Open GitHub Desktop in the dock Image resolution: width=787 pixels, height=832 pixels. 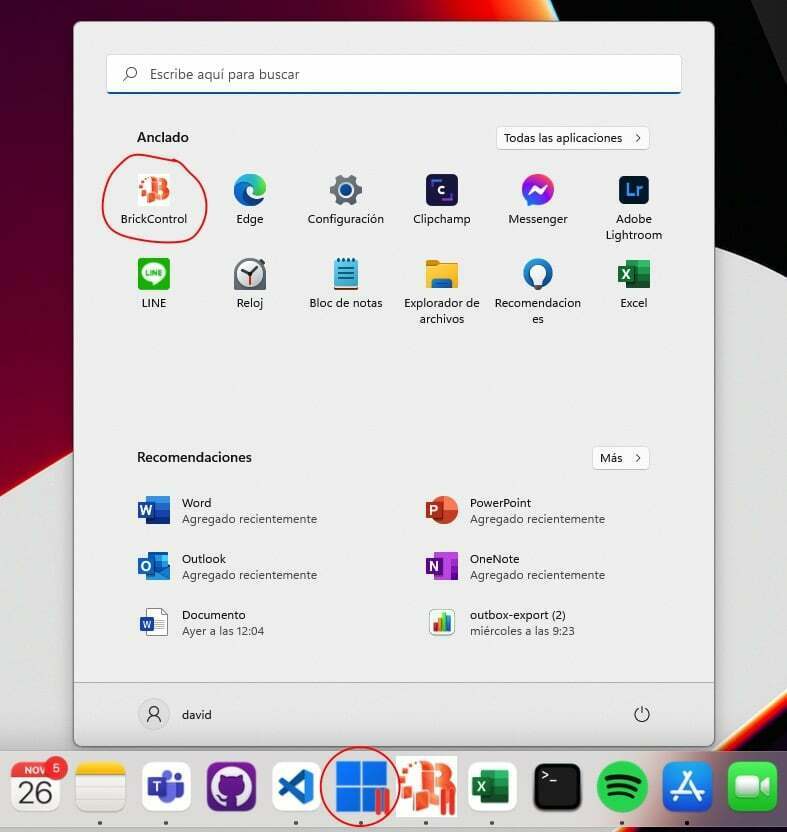click(x=231, y=787)
